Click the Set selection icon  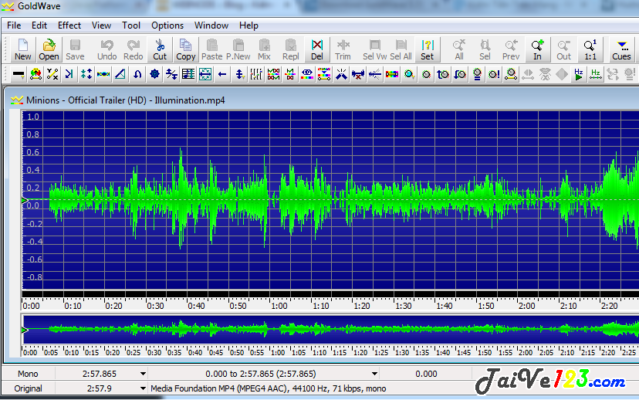tap(427, 50)
